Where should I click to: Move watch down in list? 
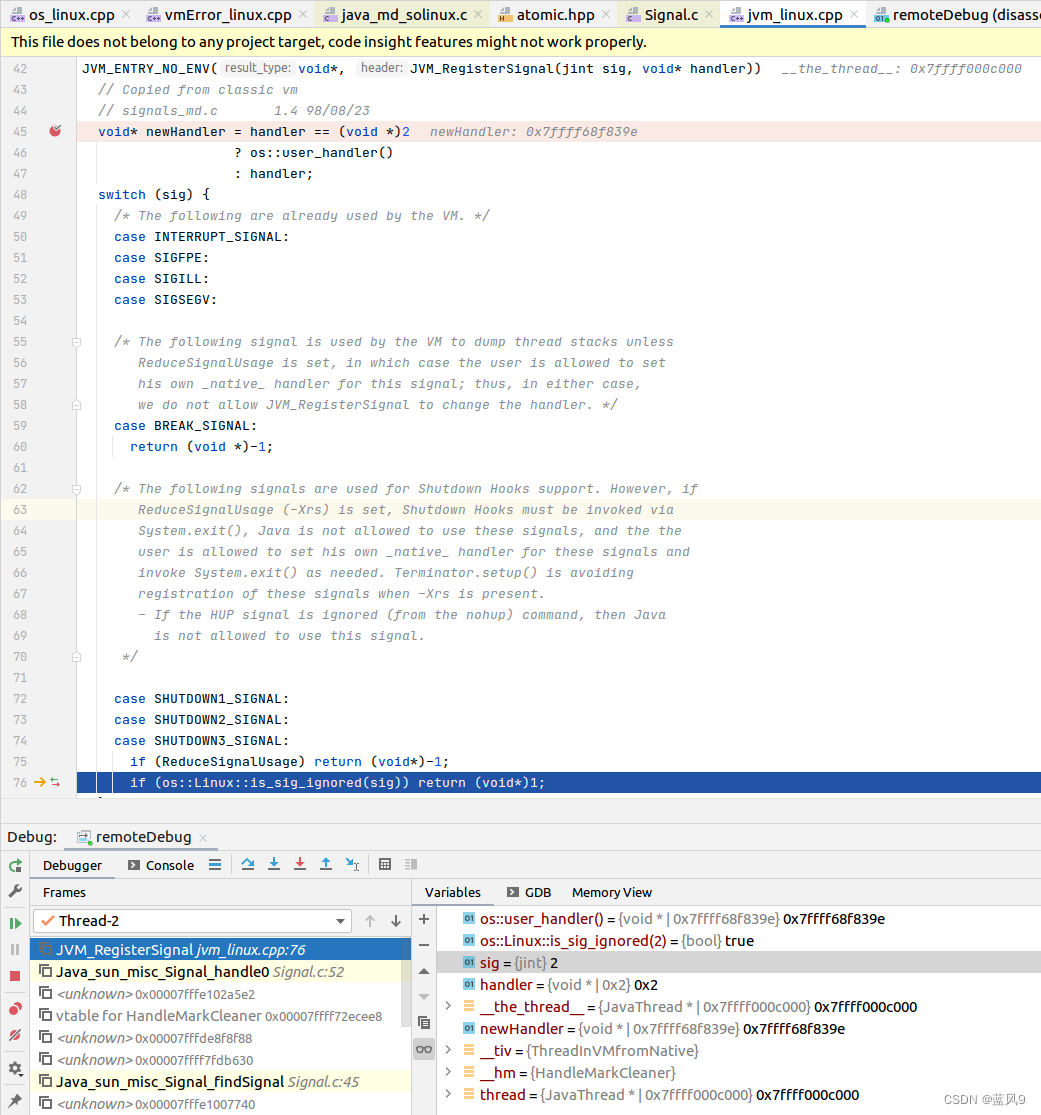coord(424,996)
